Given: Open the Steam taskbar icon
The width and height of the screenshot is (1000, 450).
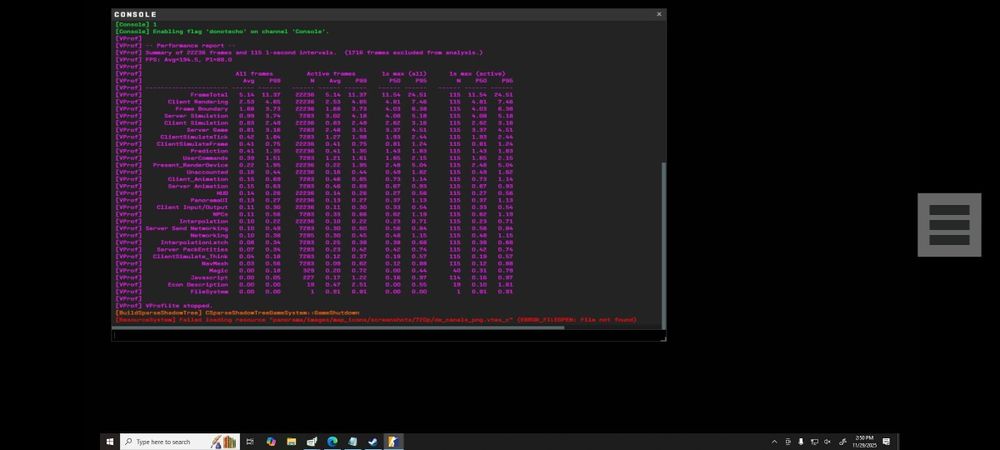Looking at the screenshot, I should [373, 442].
